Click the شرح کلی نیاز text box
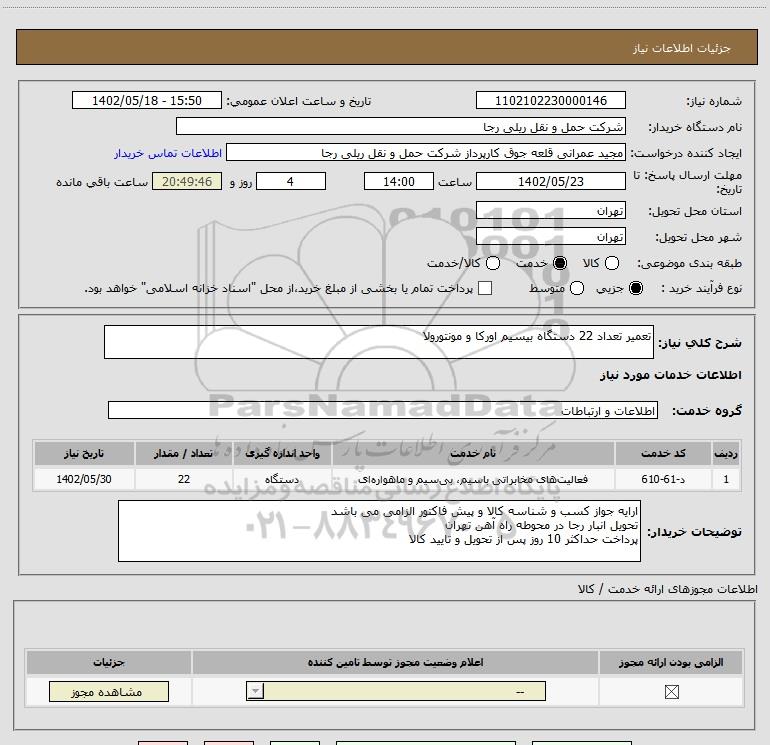The width and height of the screenshot is (770, 745). point(379,342)
